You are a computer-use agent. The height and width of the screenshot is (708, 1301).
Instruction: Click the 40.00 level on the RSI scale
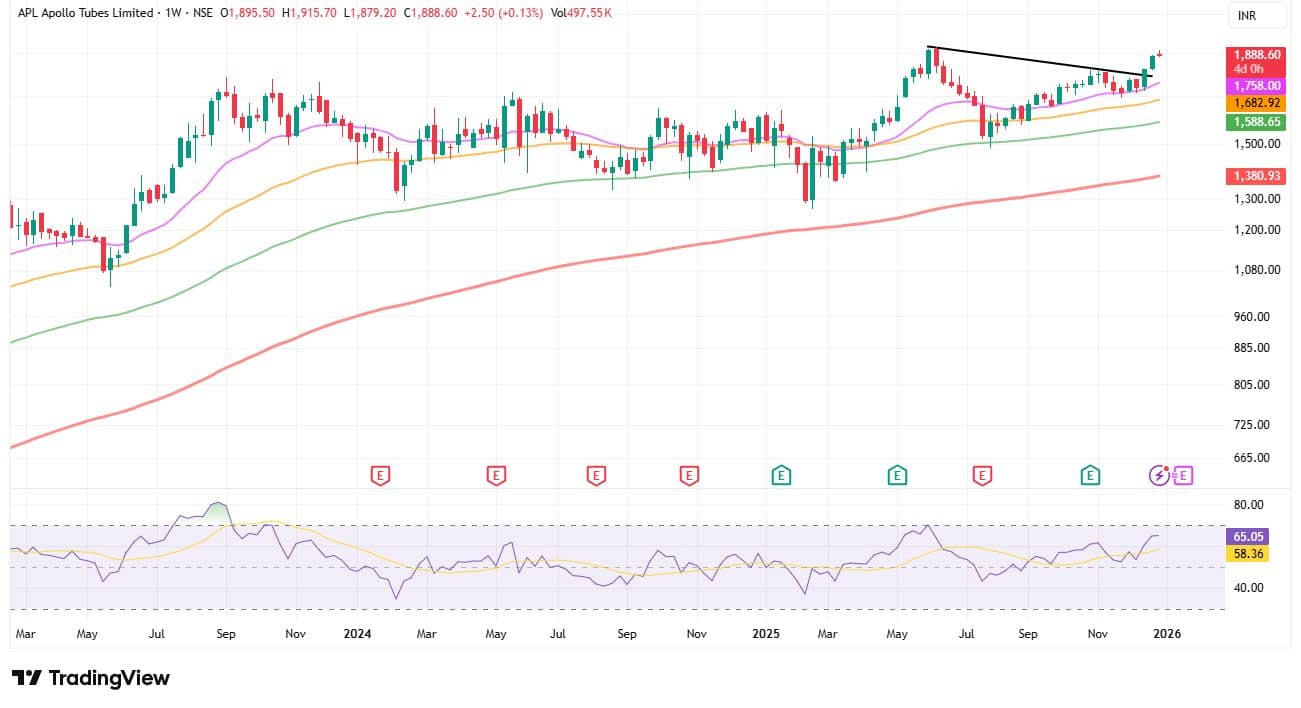coord(1250,588)
